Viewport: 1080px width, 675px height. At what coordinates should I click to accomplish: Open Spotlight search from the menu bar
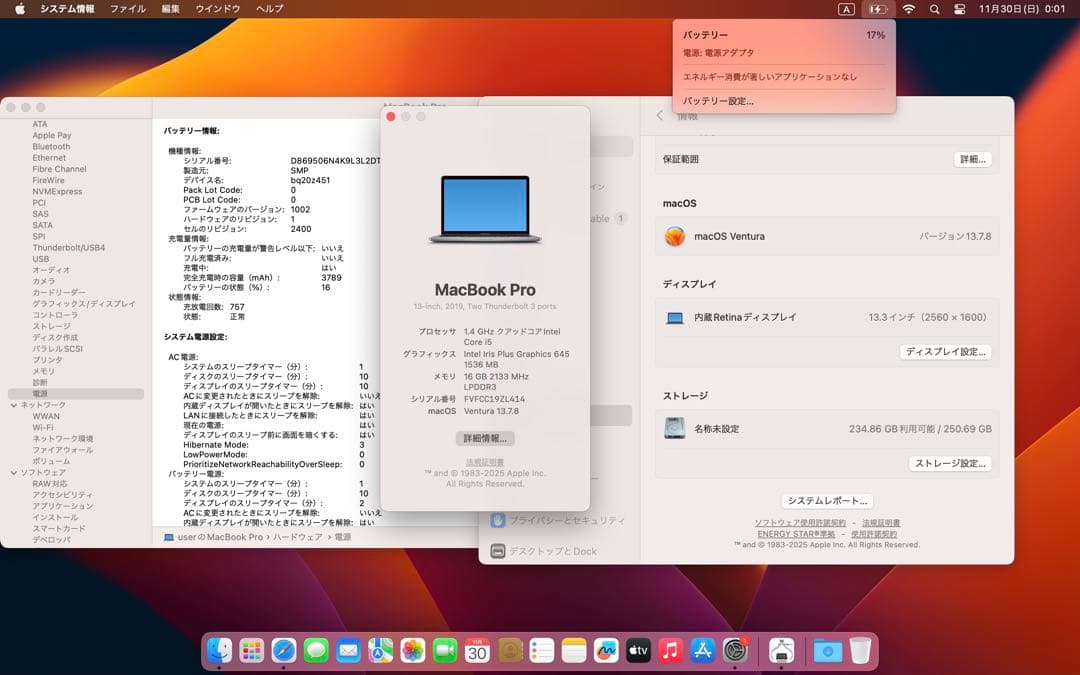tap(935, 9)
